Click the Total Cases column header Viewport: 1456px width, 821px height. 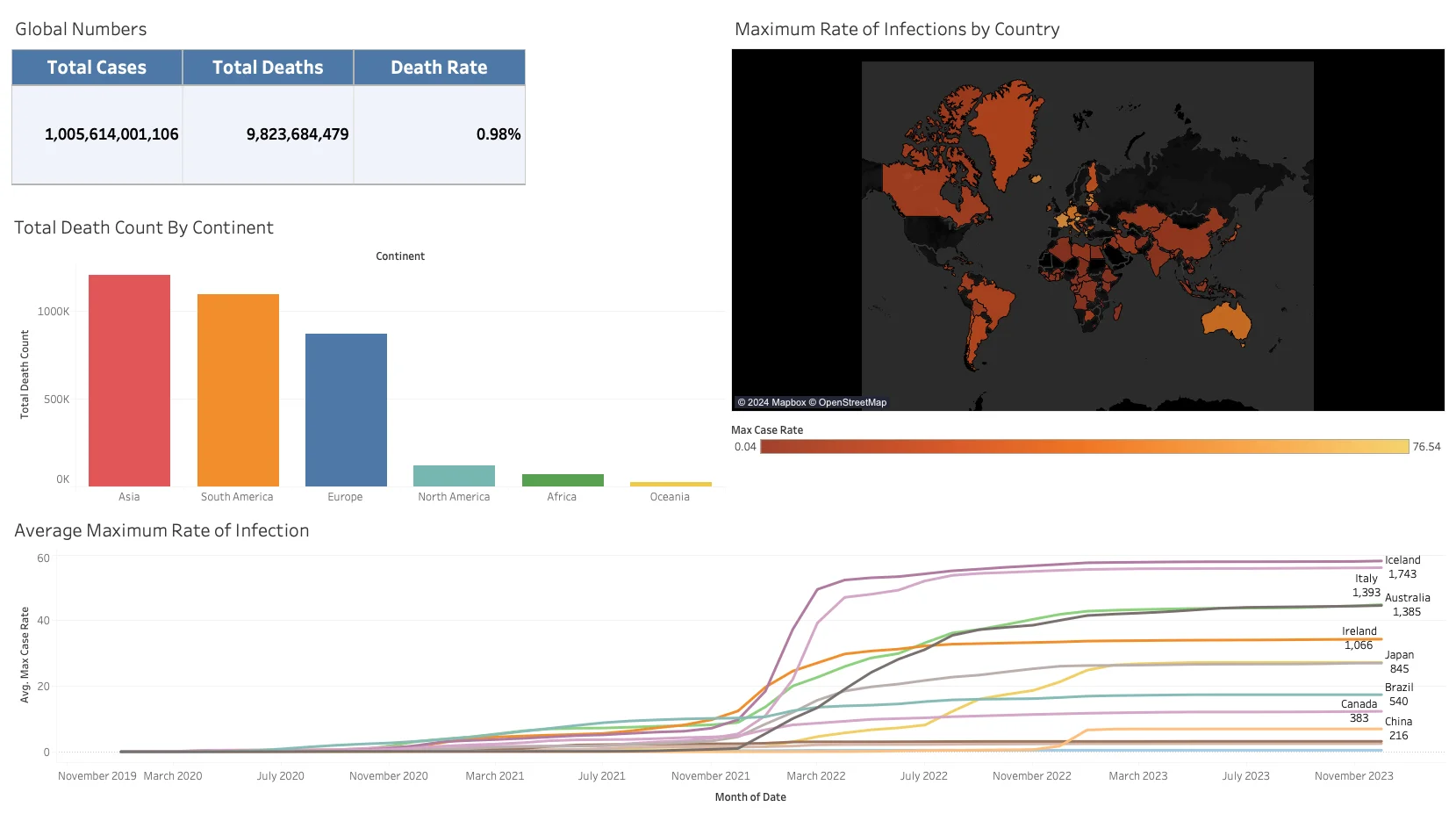coord(97,68)
